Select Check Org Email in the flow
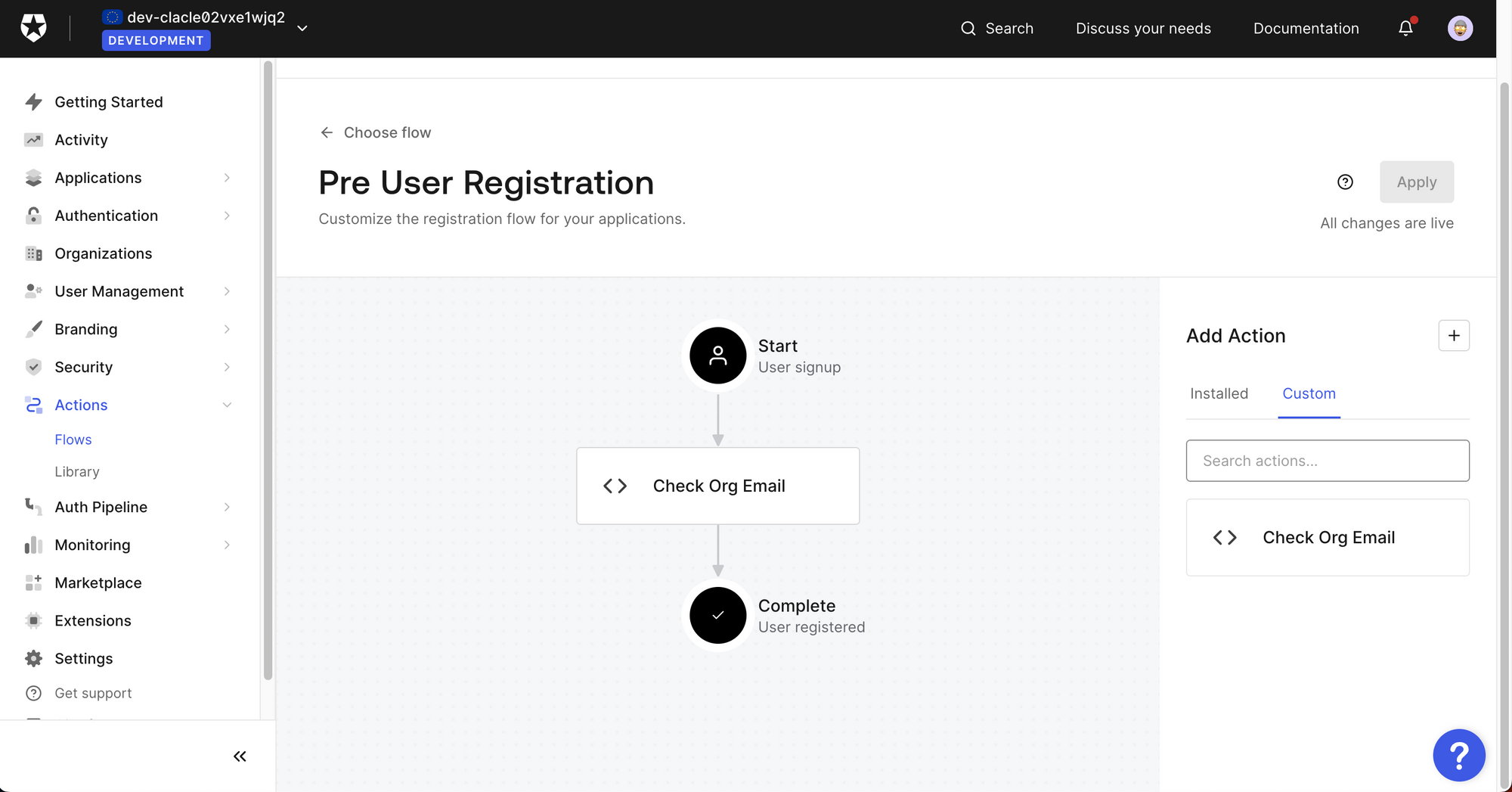This screenshot has height=792, width=1512. [x=717, y=486]
